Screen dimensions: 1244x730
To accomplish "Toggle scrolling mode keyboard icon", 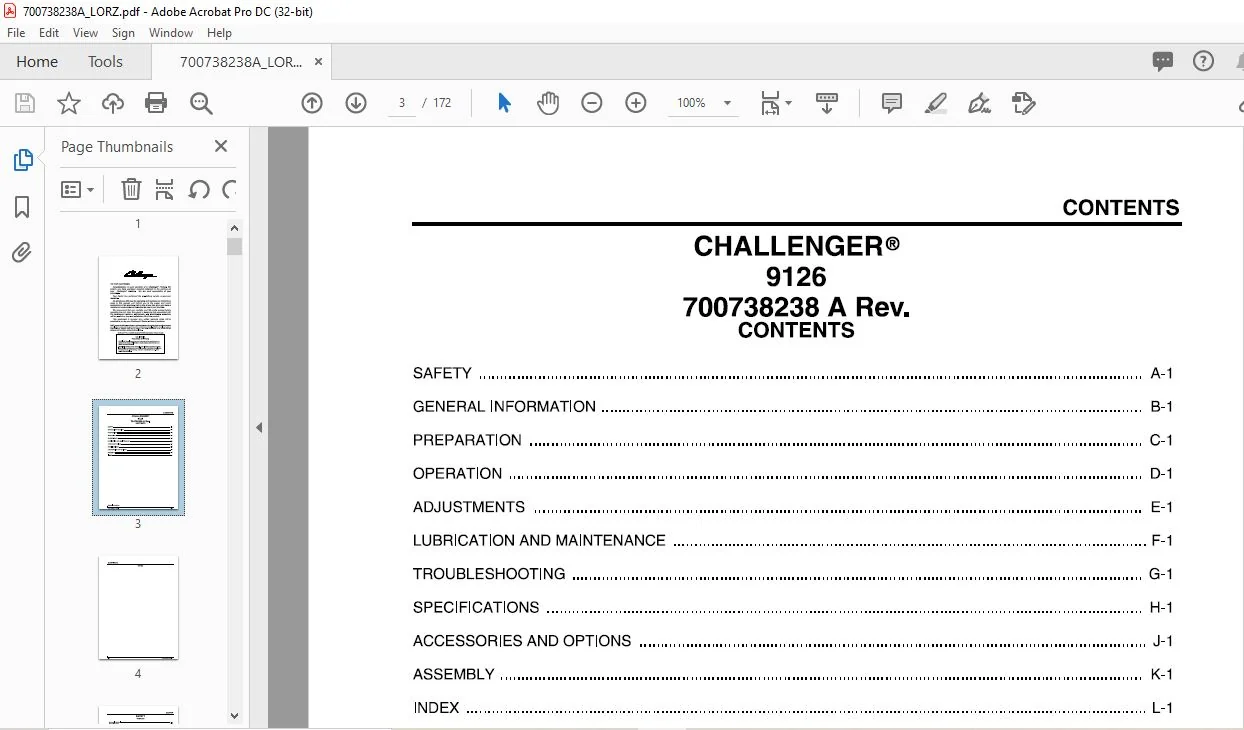I will tap(827, 103).
